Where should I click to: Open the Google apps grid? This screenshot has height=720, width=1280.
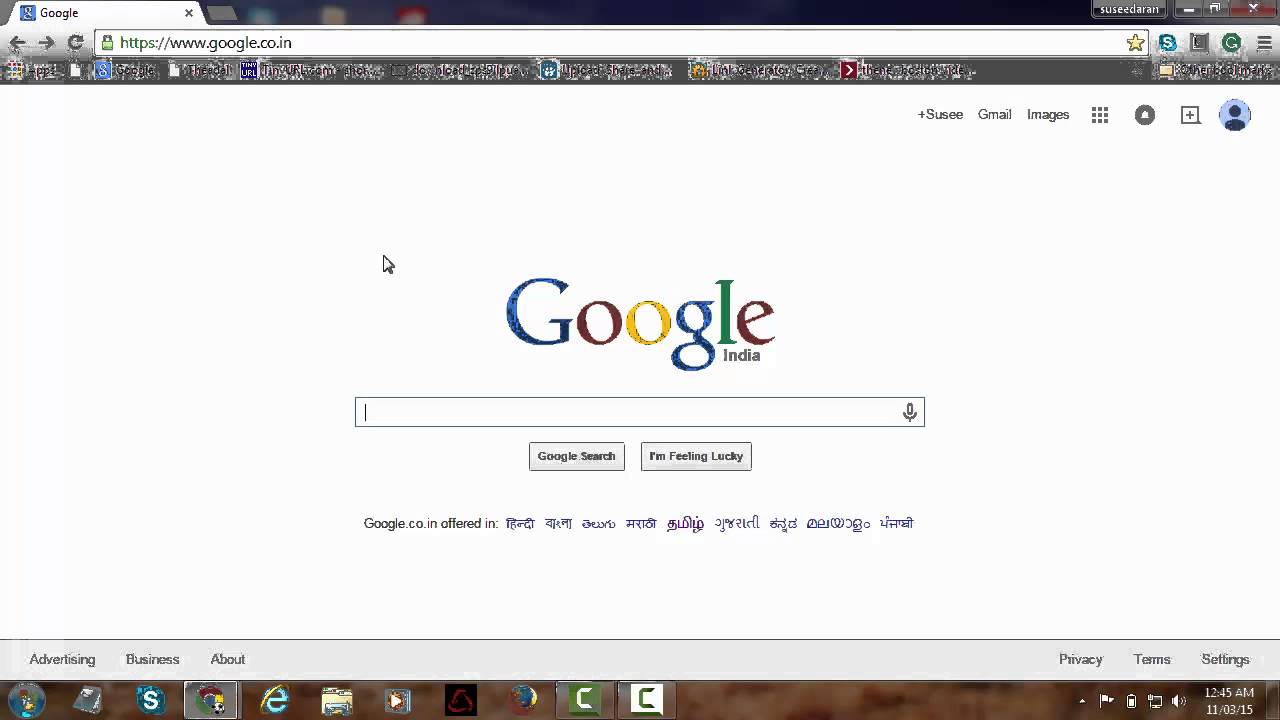(1100, 115)
